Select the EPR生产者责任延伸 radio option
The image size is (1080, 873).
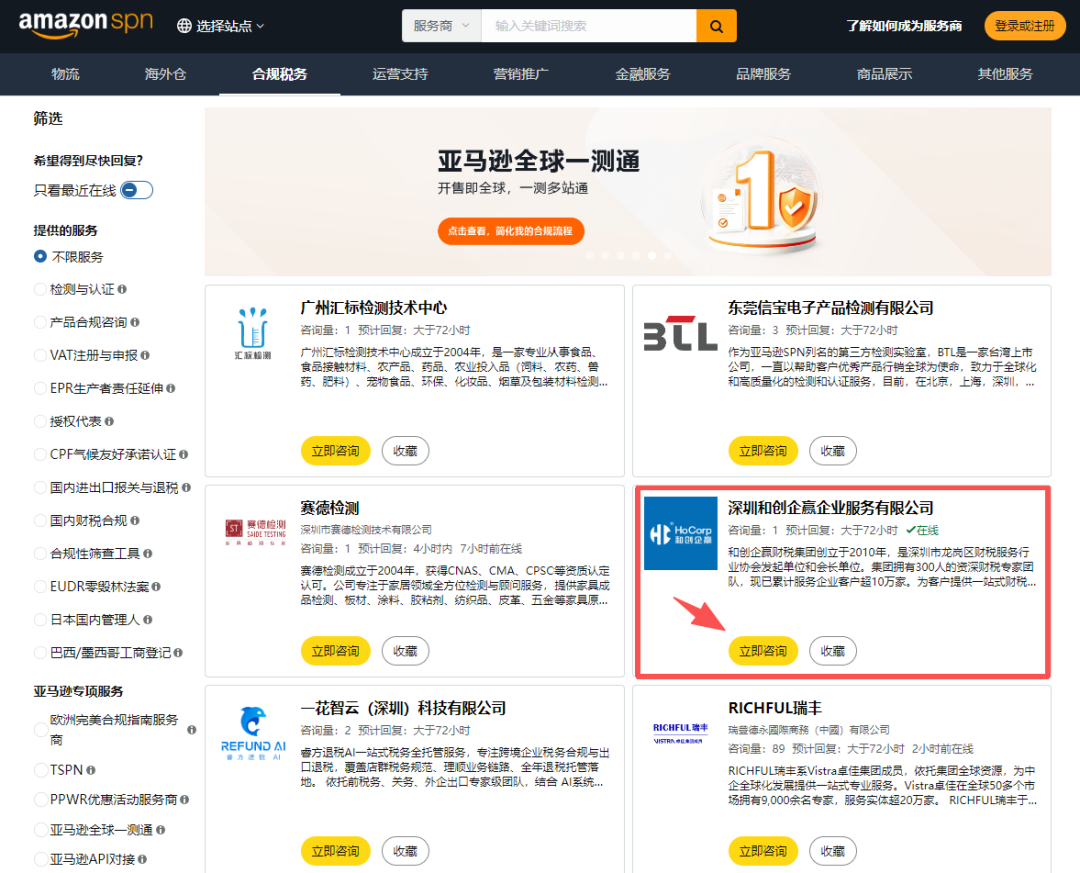pos(41,389)
